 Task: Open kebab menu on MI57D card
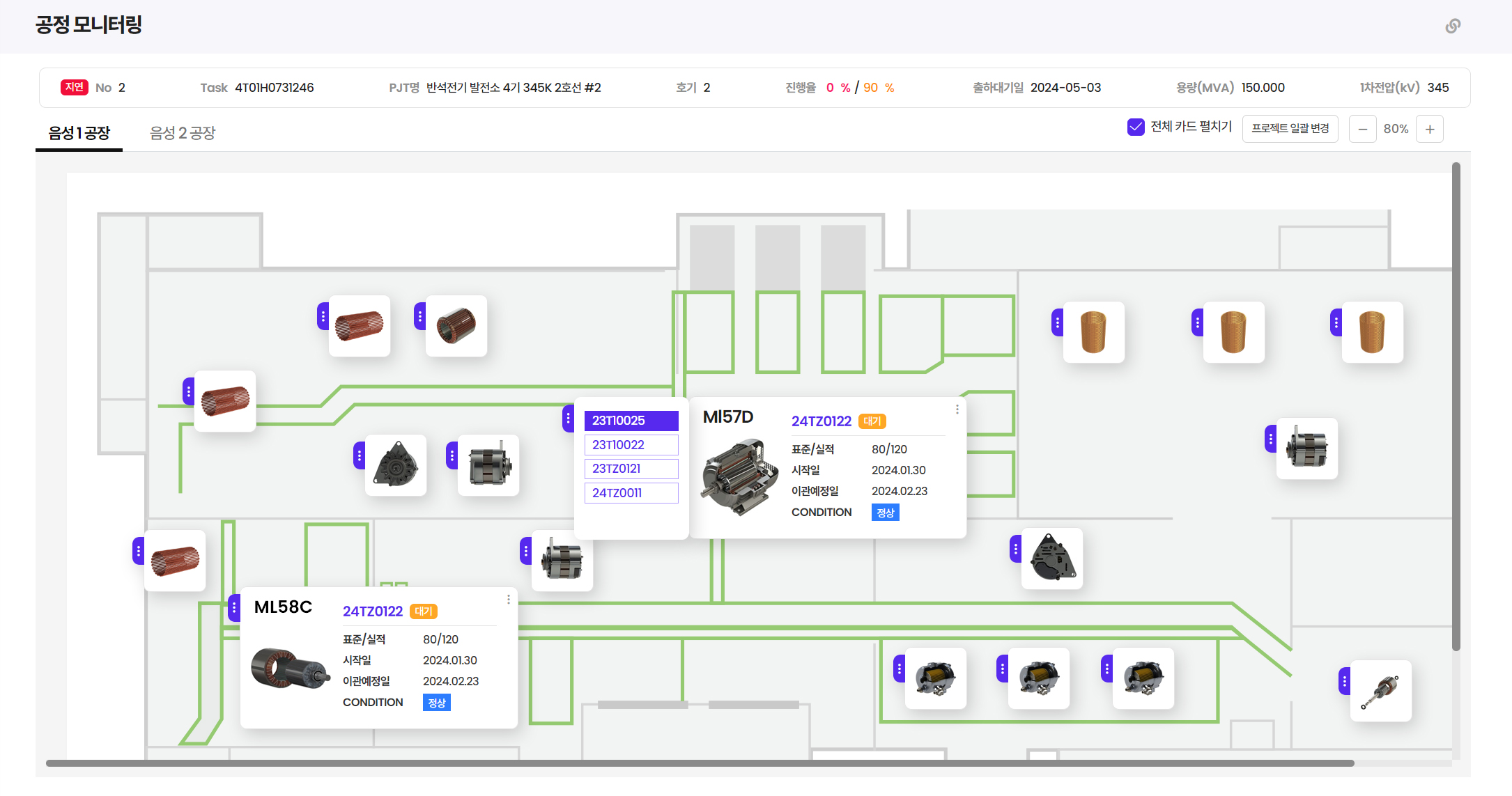[957, 409]
